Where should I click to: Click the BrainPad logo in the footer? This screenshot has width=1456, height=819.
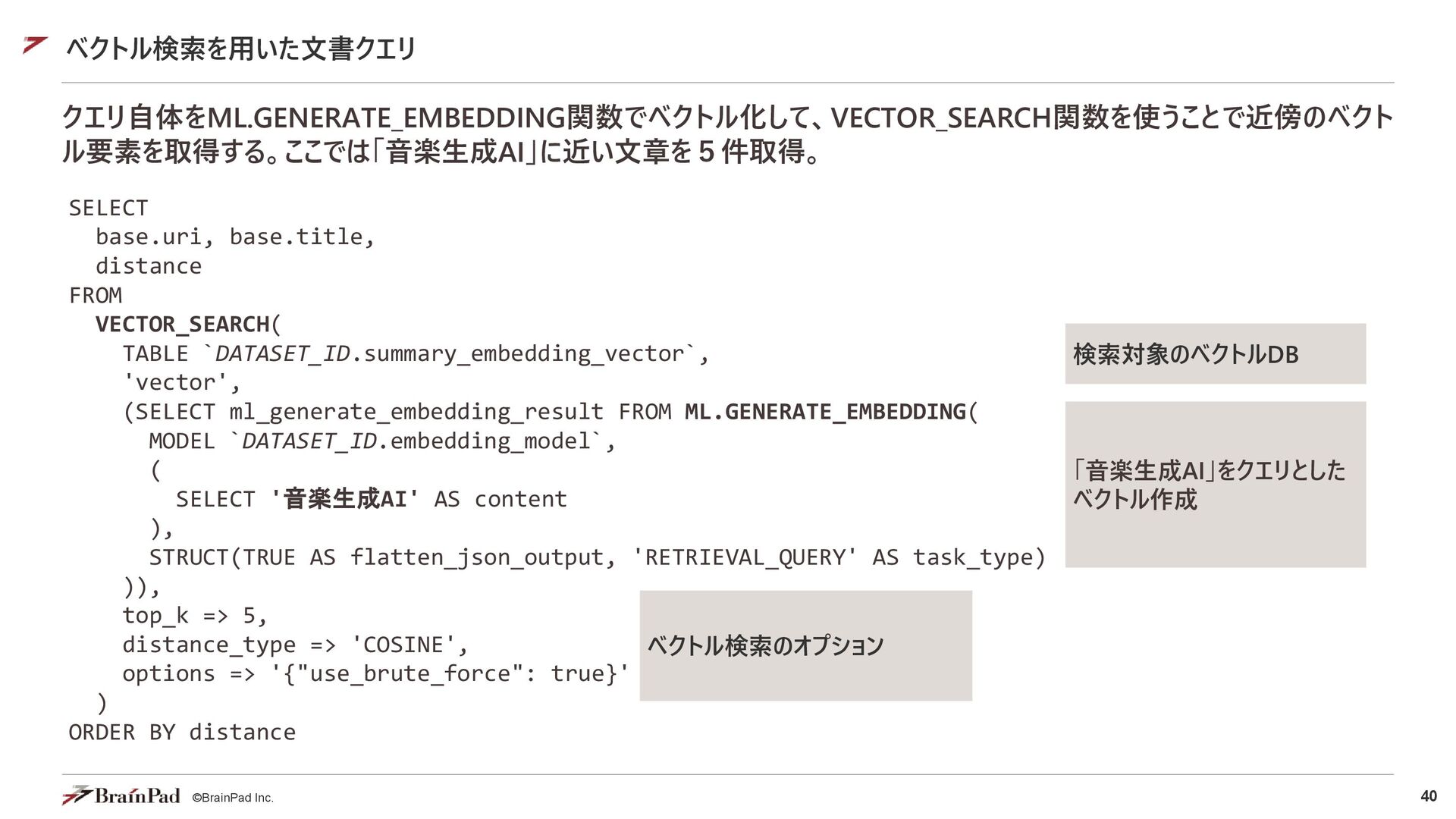click(121, 795)
